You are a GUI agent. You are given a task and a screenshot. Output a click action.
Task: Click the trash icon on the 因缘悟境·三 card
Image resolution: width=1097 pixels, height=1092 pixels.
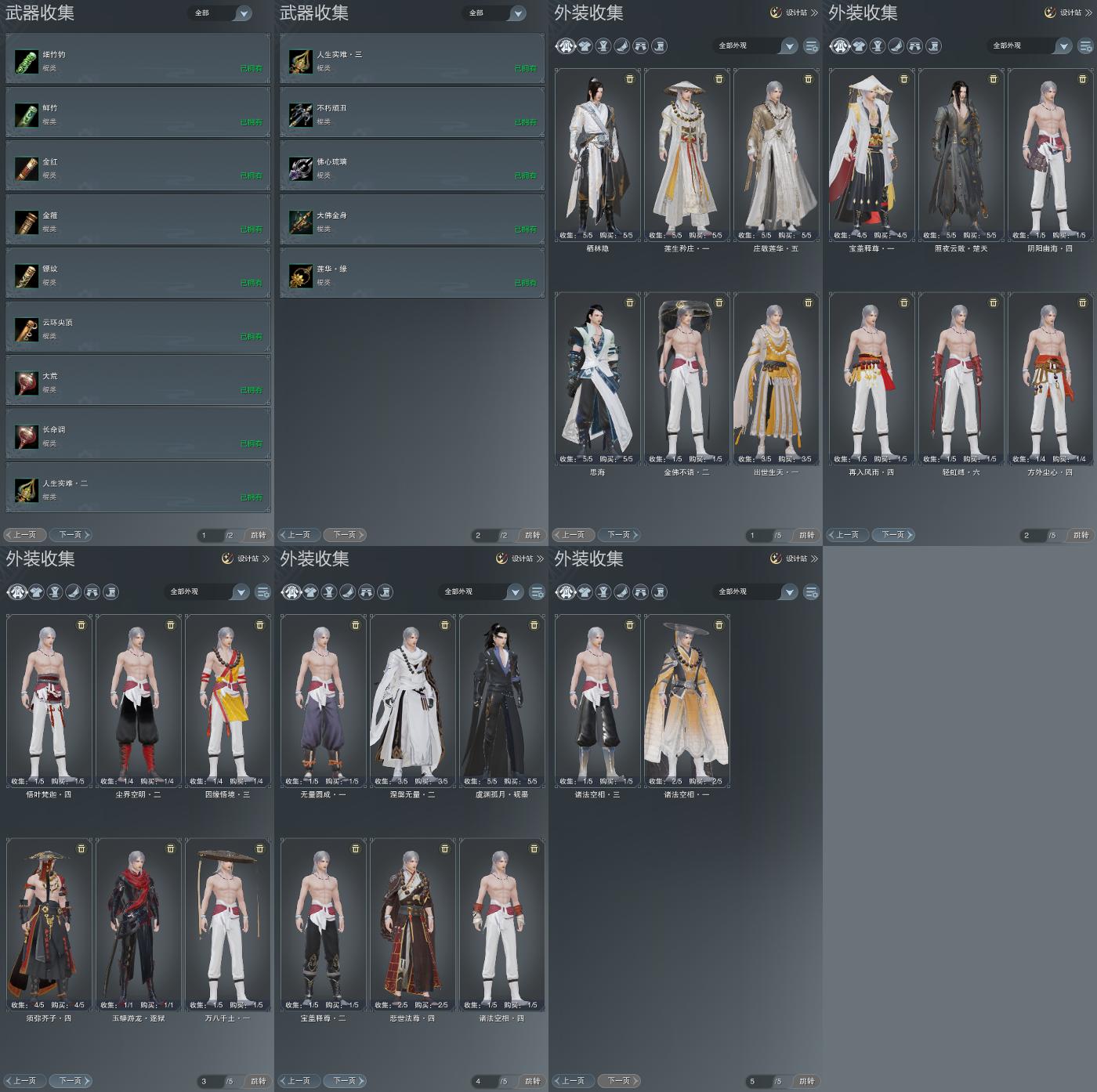(x=260, y=625)
